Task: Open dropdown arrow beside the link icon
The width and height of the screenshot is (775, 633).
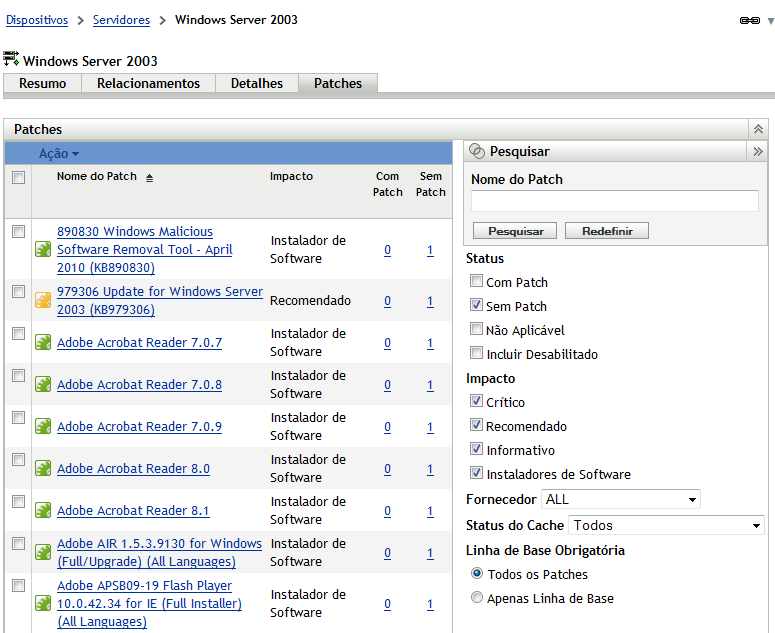Action: pos(770,21)
